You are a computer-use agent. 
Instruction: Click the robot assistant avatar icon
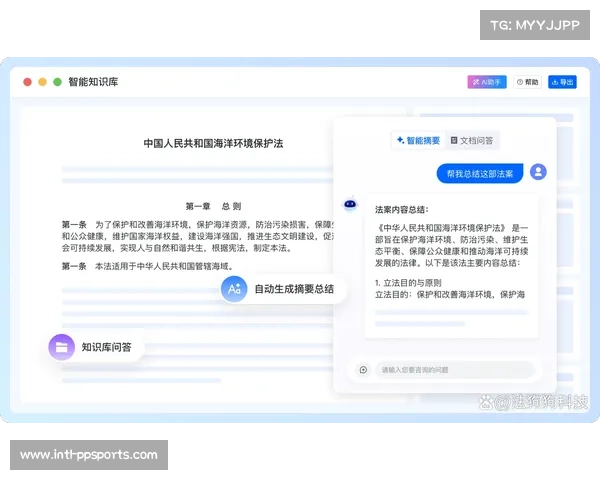pyautogui.click(x=350, y=204)
